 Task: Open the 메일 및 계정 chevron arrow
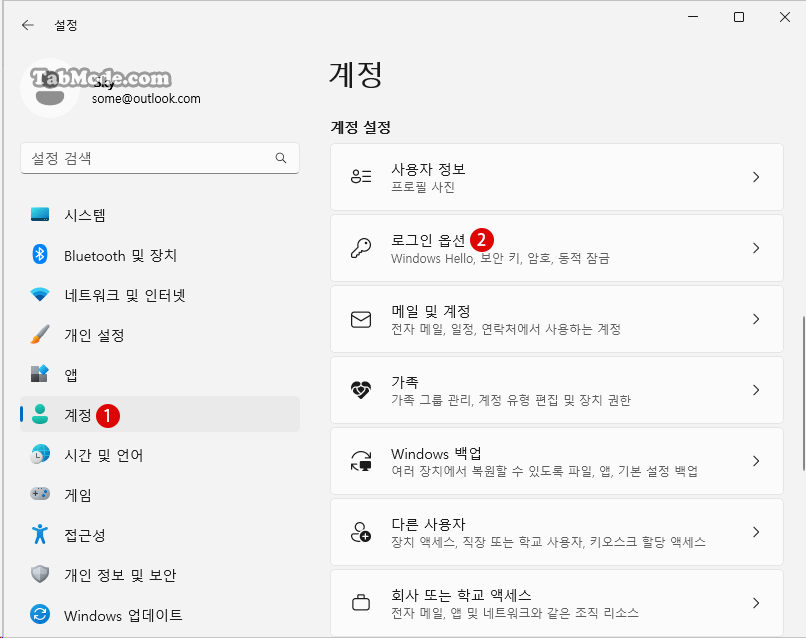click(x=756, y=319)
